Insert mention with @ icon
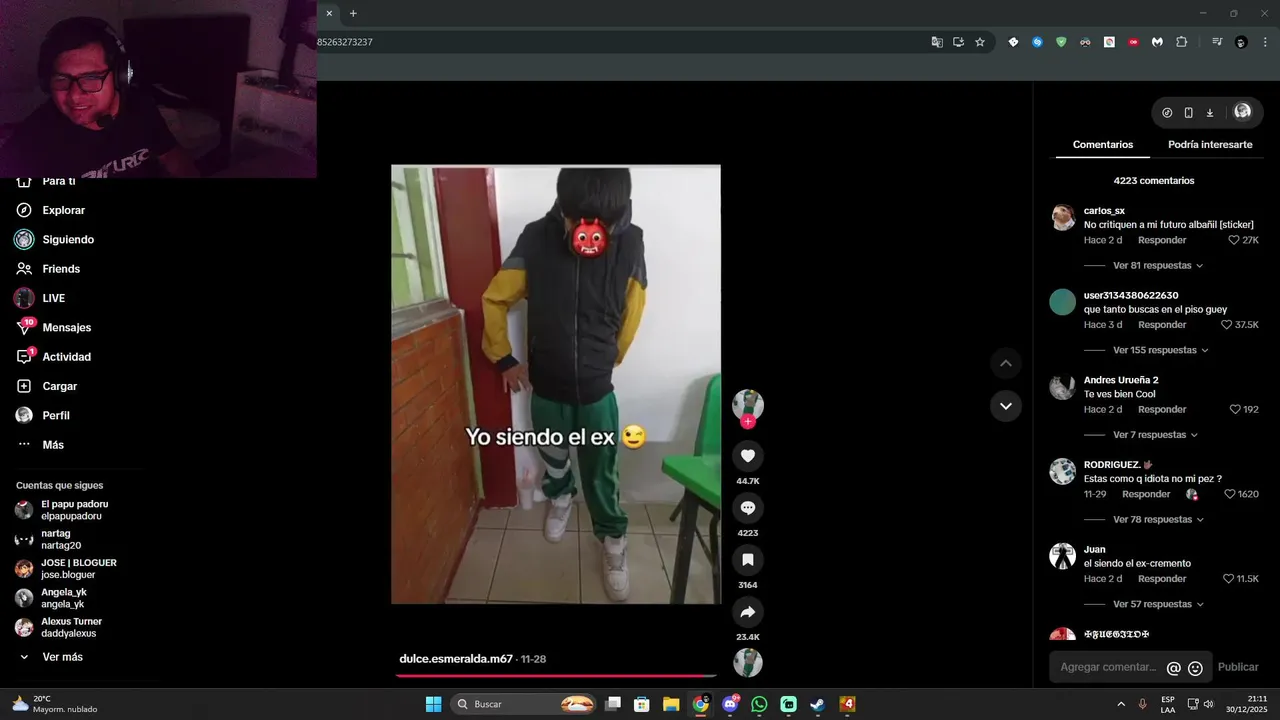The width and height of the screenshot is (1280, 720). (1174, 668)
